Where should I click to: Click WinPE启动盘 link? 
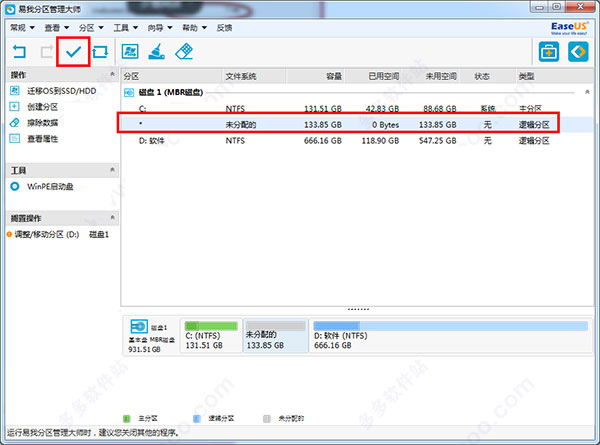[50, 186]
